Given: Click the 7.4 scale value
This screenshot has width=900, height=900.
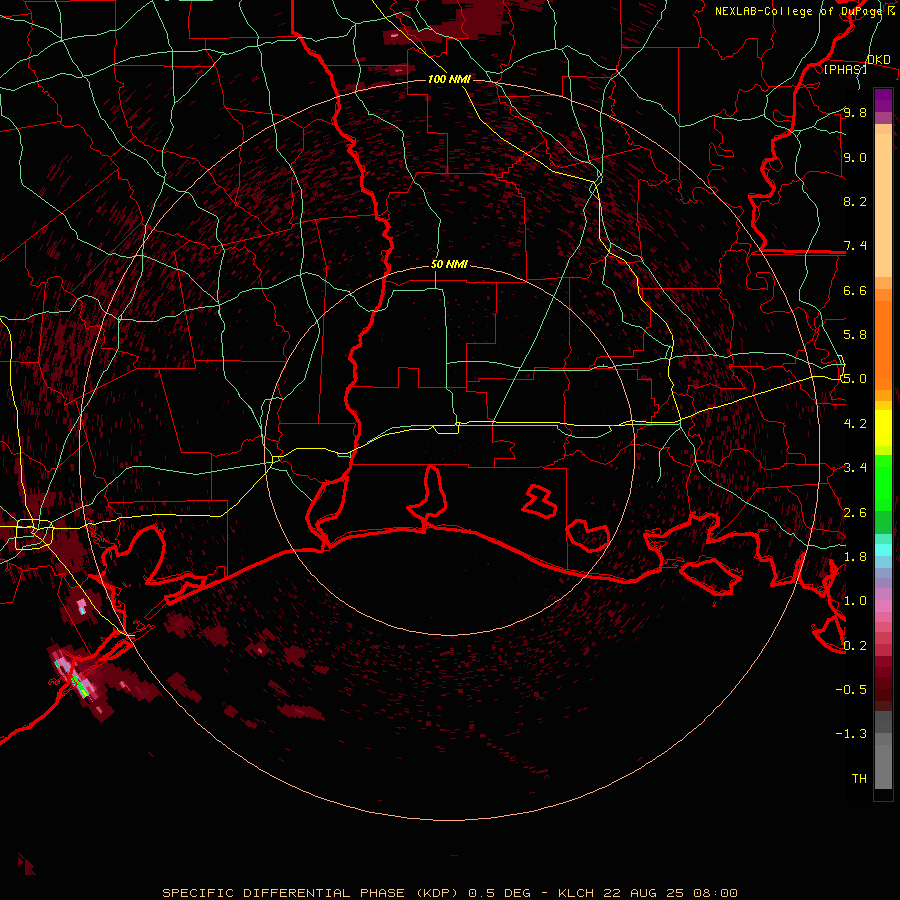Looking at the screenshot, I should 855,246.
